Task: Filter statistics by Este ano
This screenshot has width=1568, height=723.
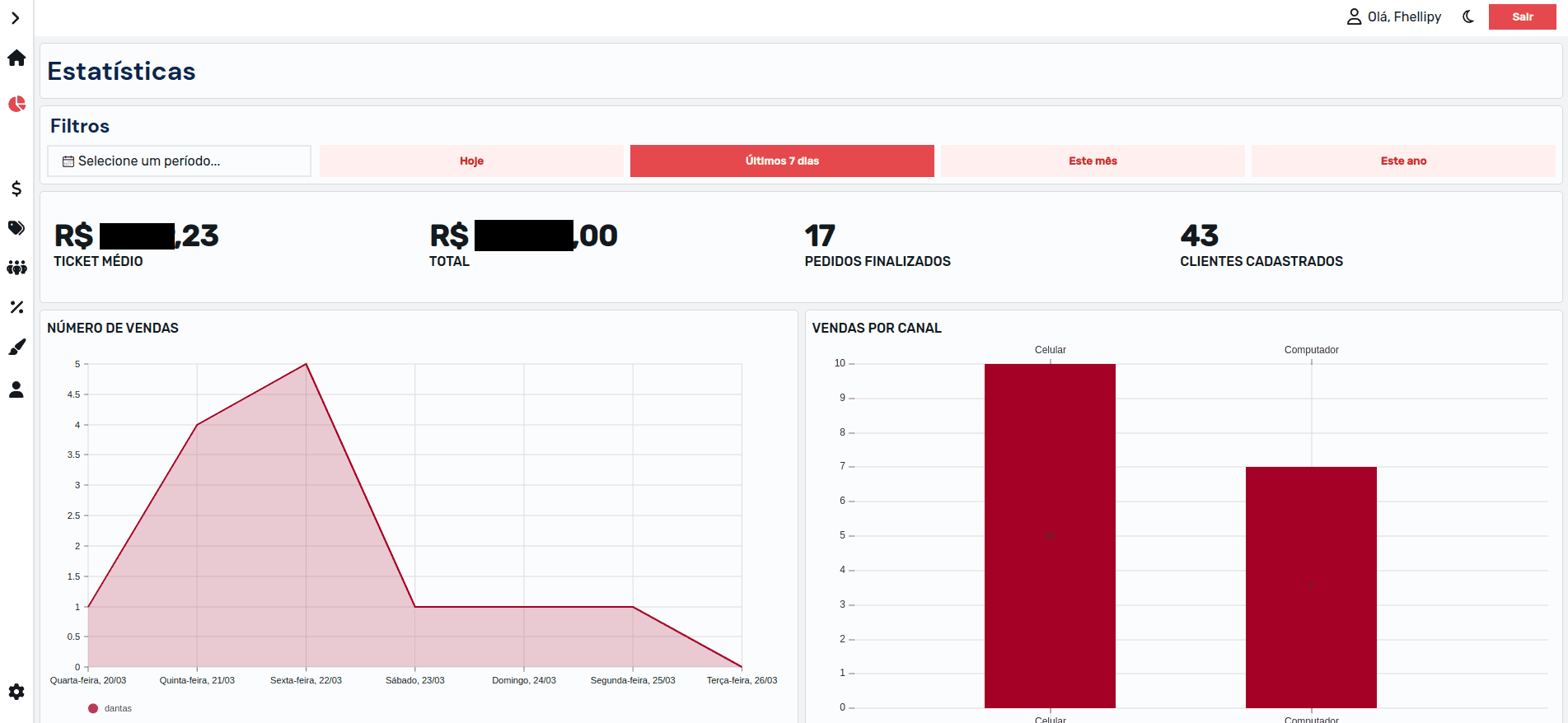Action: pos(1403,161)
